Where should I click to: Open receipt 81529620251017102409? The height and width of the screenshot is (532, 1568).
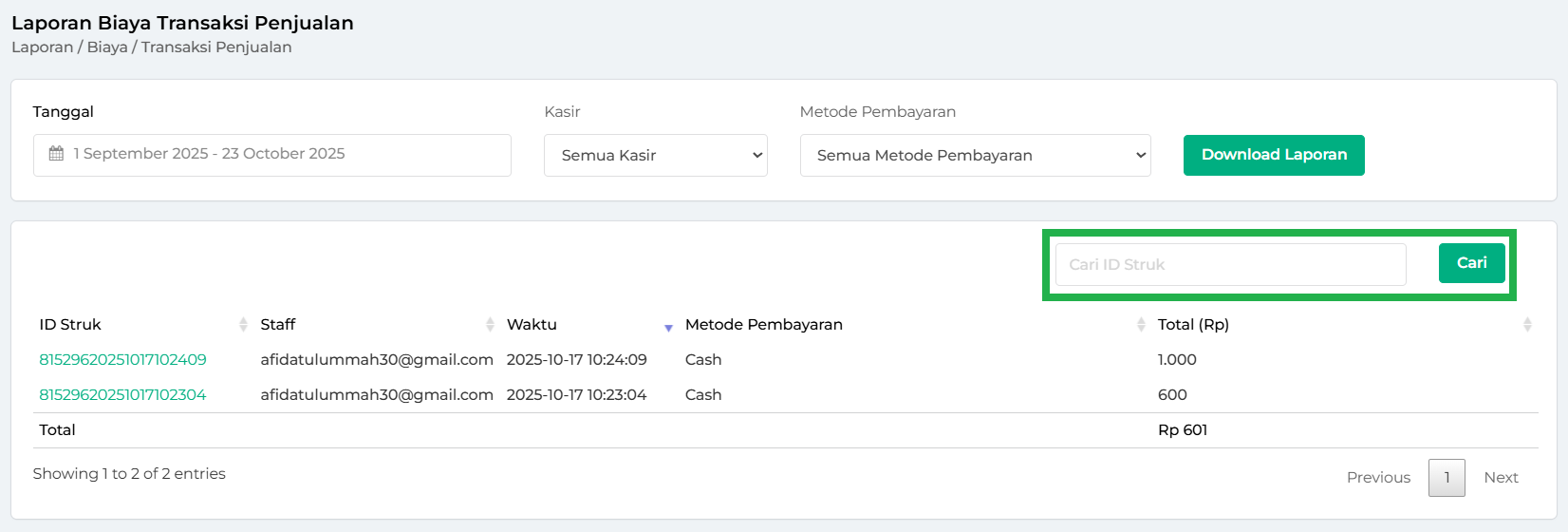[x=122, y=360]
